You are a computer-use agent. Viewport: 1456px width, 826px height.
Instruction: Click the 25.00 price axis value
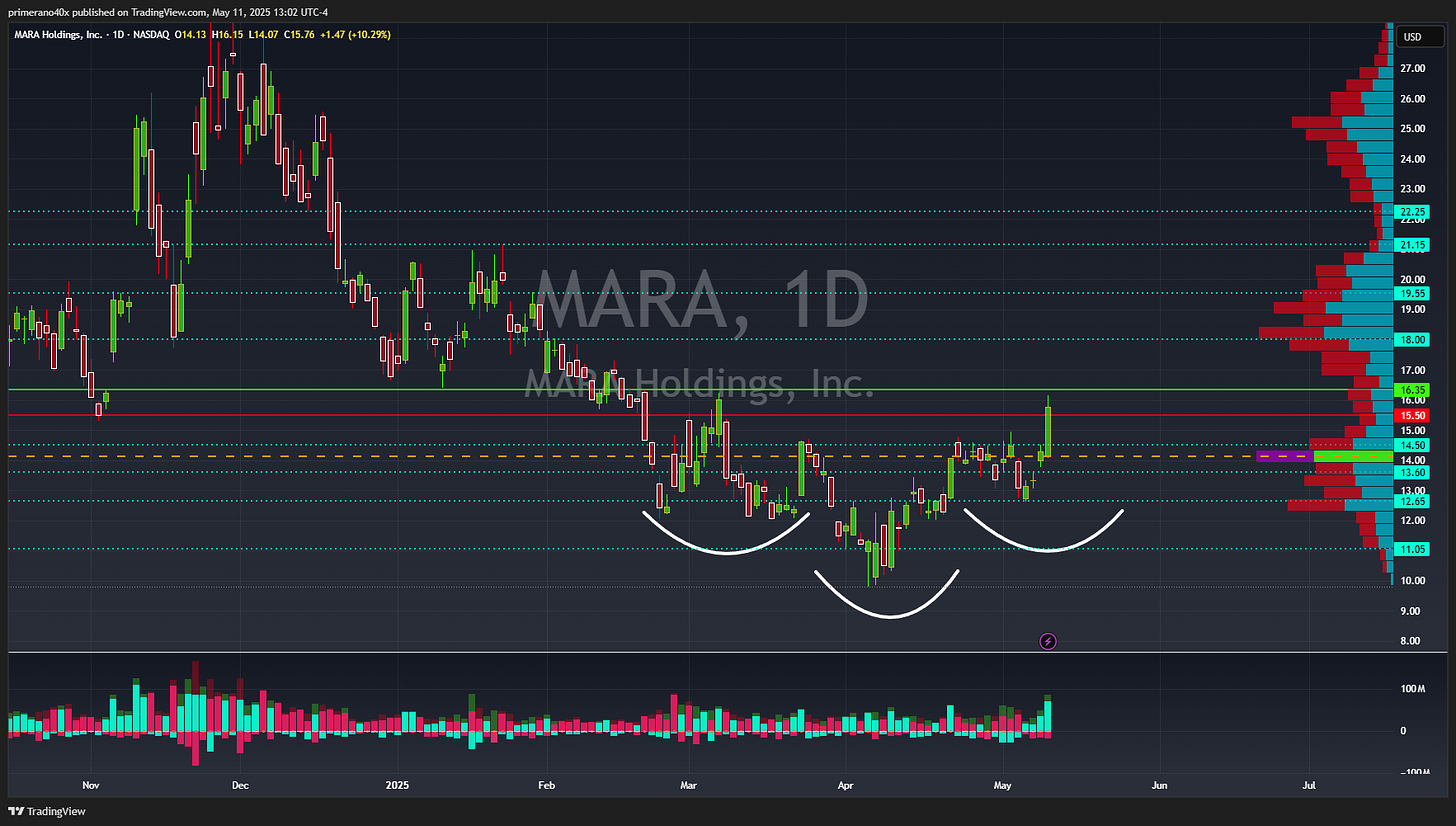click(1413, 129)
